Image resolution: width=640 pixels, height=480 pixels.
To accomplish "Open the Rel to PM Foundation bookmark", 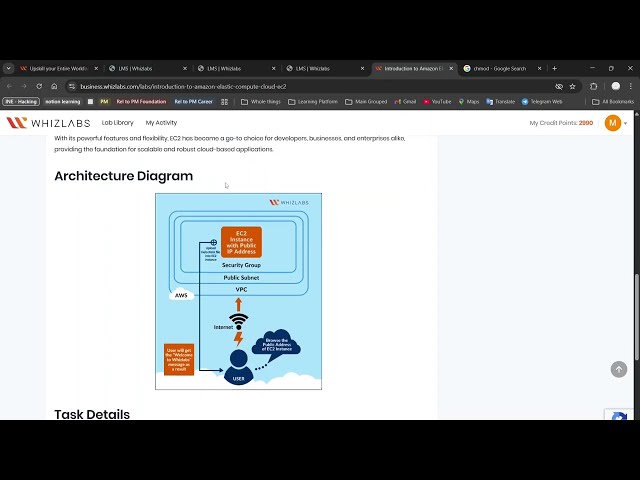I will 141,102.
